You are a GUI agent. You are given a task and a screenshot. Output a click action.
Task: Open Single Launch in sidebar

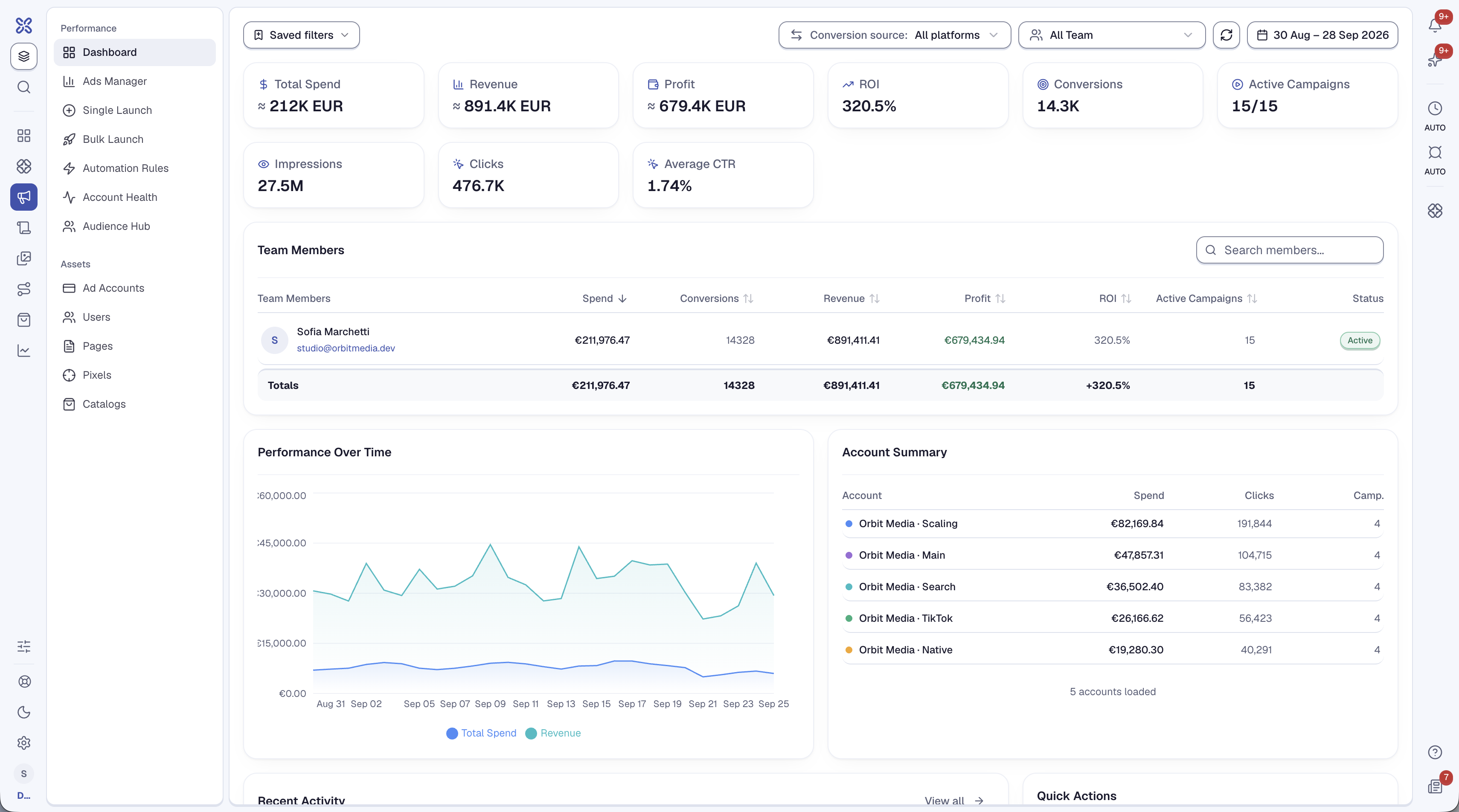pyautogui.click(x=135, y=110)
